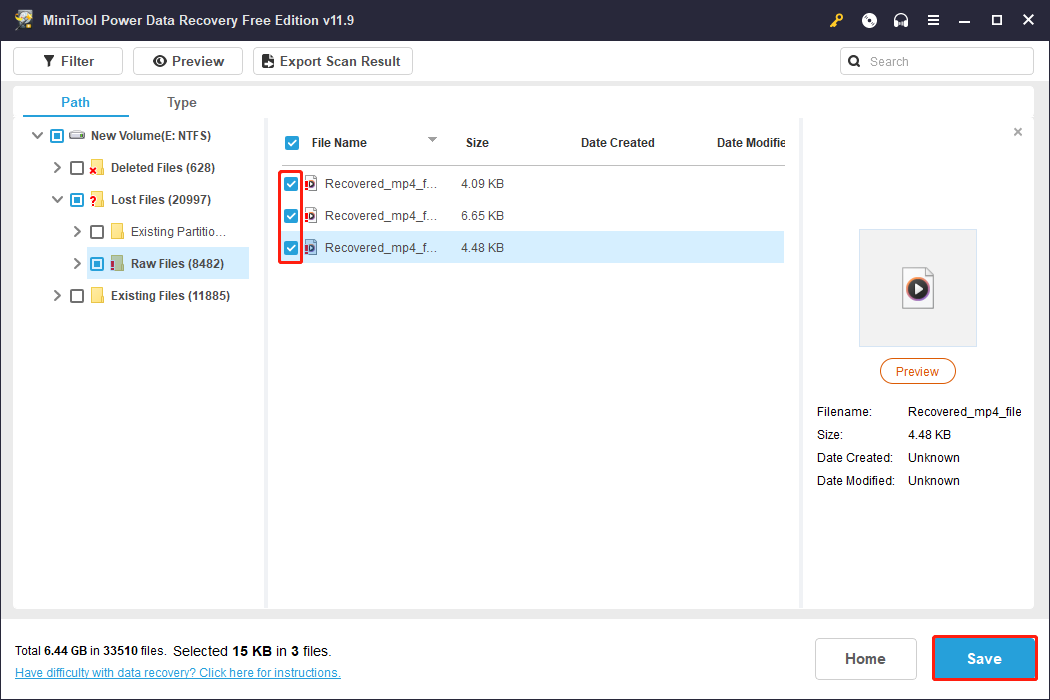
Task: Click the Lost Files folder icon
Action: [96, 200]
